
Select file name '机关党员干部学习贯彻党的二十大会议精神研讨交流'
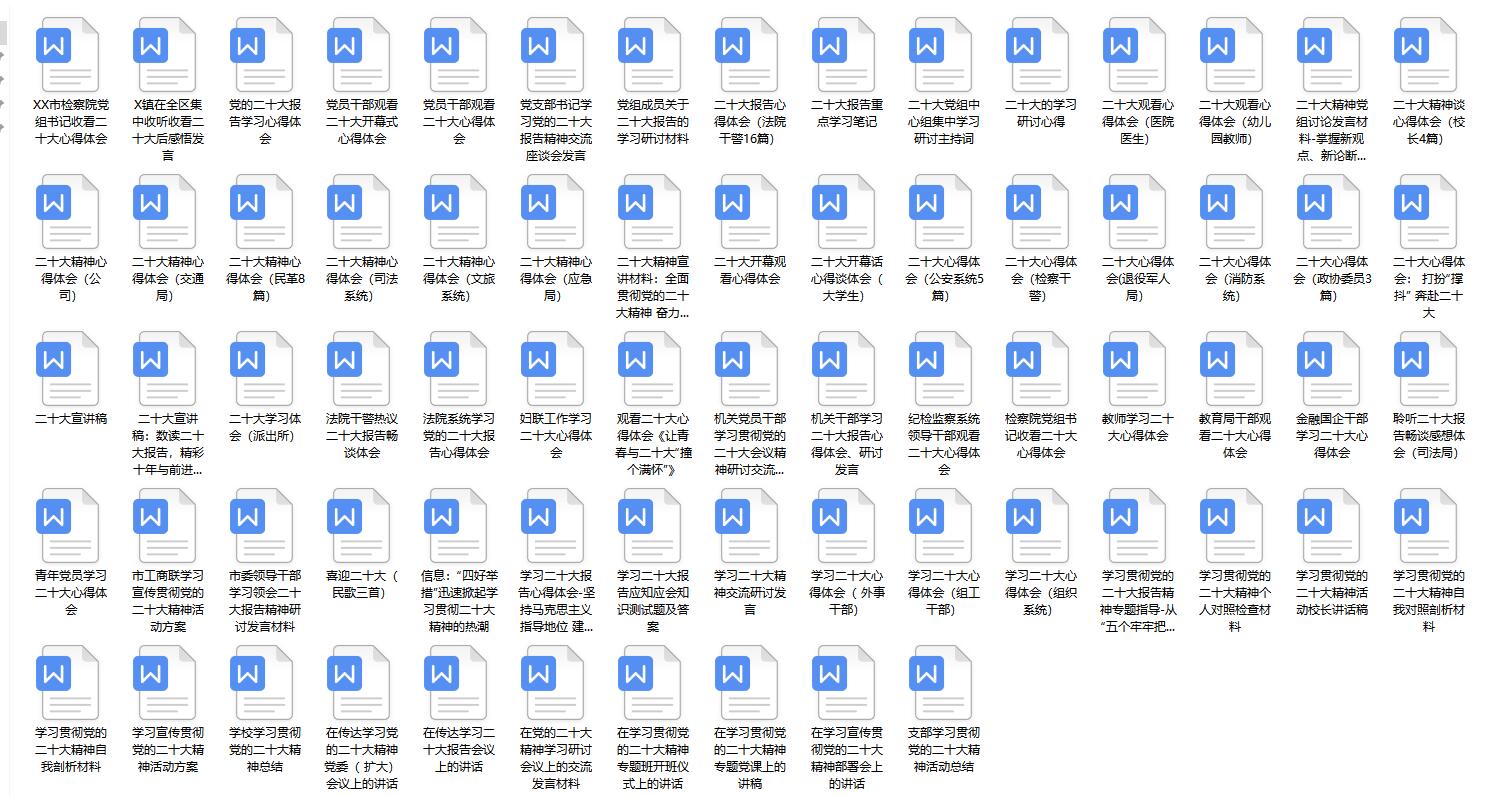pos(749,444)
